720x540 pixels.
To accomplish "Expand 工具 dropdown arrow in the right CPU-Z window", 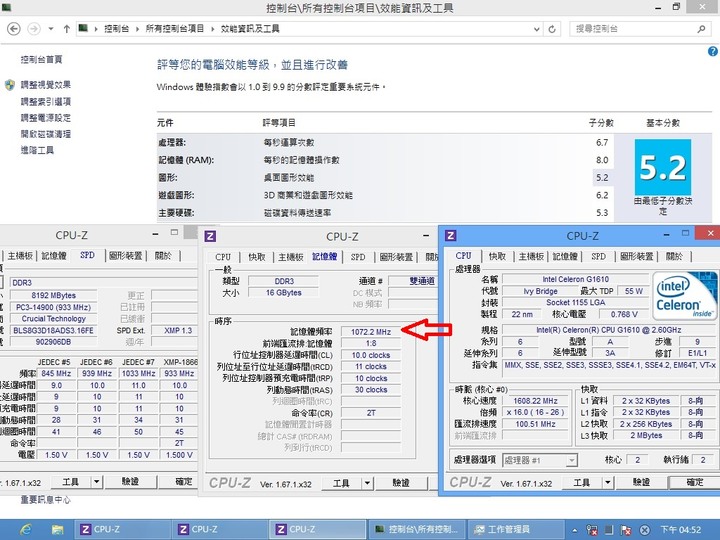I will pos(608,483).
